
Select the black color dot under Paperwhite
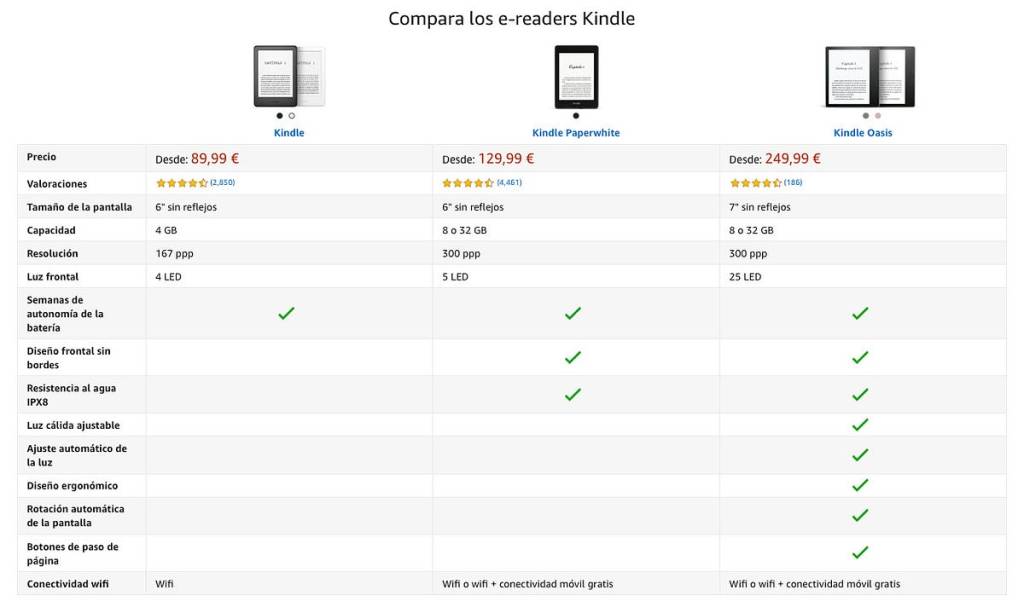point(576,116)
